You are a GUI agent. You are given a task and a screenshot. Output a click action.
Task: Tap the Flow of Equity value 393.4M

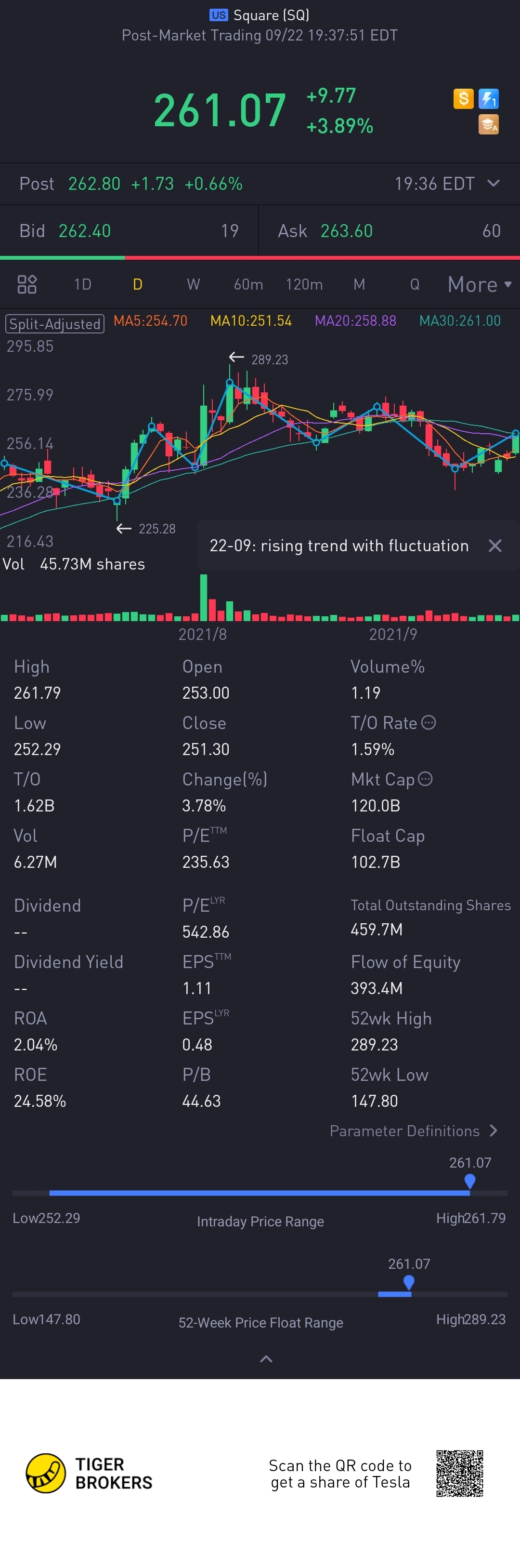pyautogui.click(x=377, y=988)
